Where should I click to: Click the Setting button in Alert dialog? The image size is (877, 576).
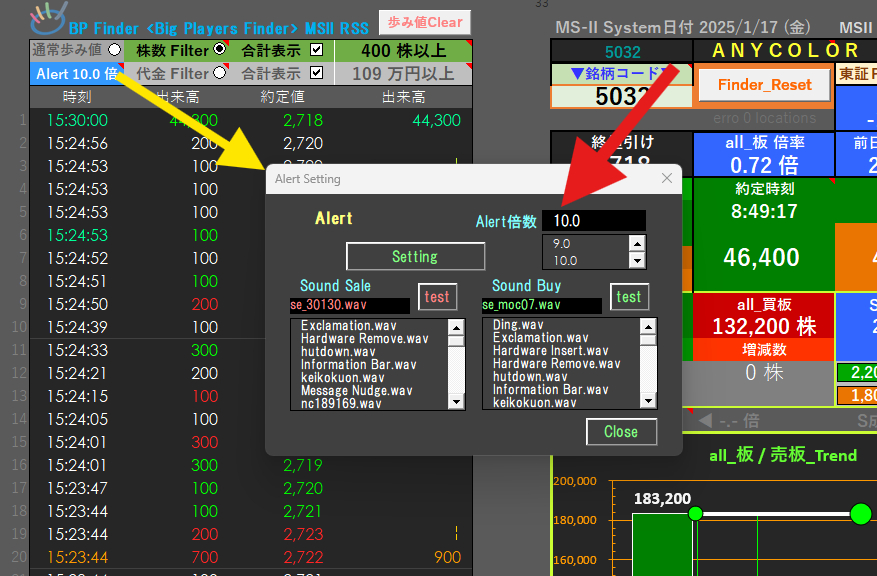(x=415, y=257)
